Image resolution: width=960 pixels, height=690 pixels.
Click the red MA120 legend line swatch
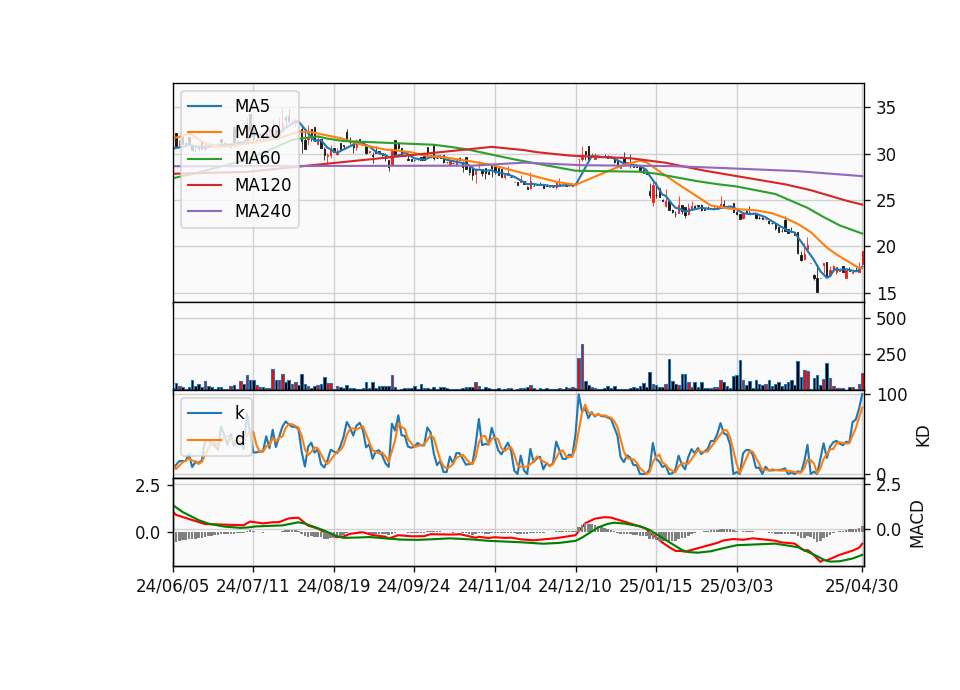(204, 185)
